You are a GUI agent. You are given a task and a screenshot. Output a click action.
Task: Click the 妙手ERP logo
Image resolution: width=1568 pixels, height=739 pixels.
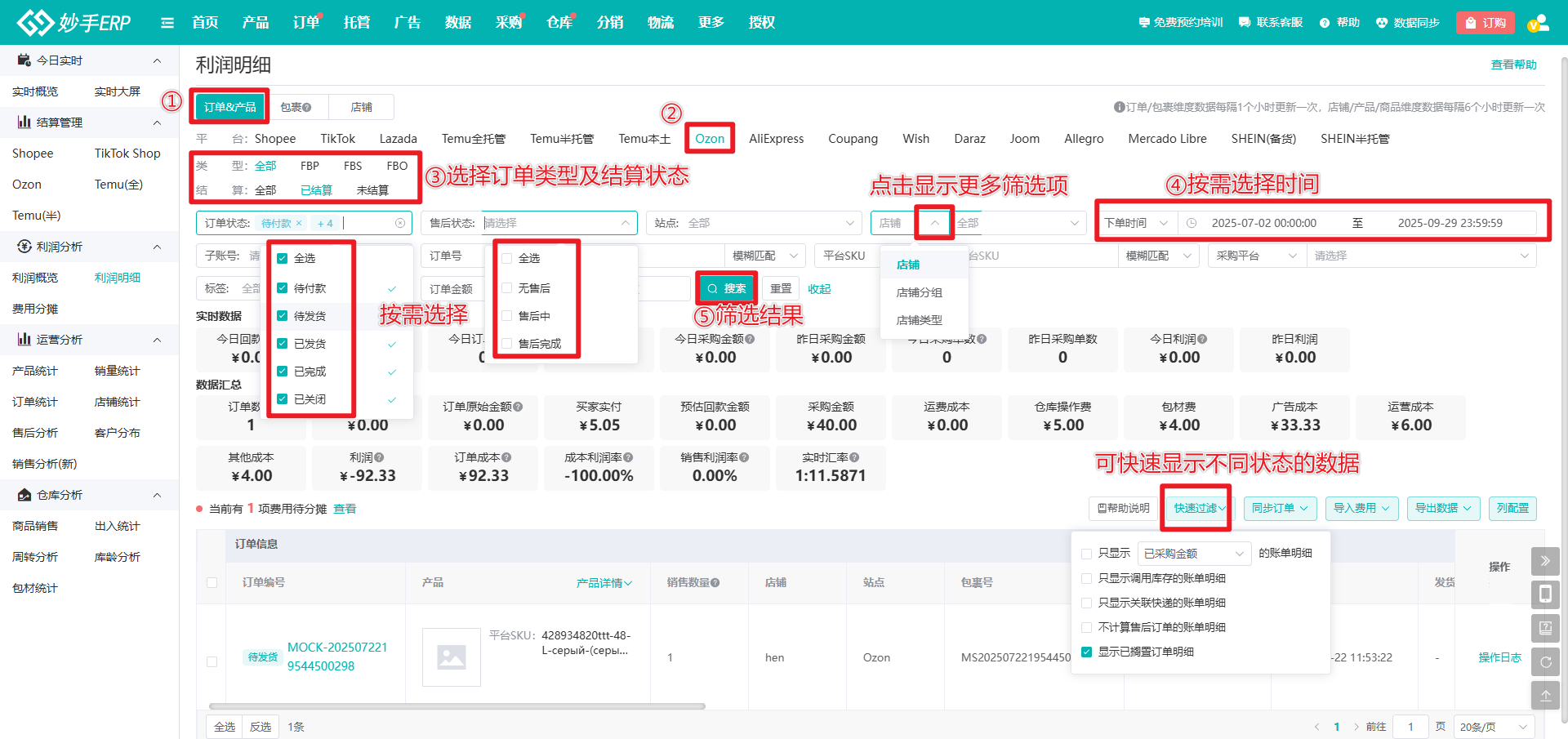pyautogui.click(x=73, y=22)
